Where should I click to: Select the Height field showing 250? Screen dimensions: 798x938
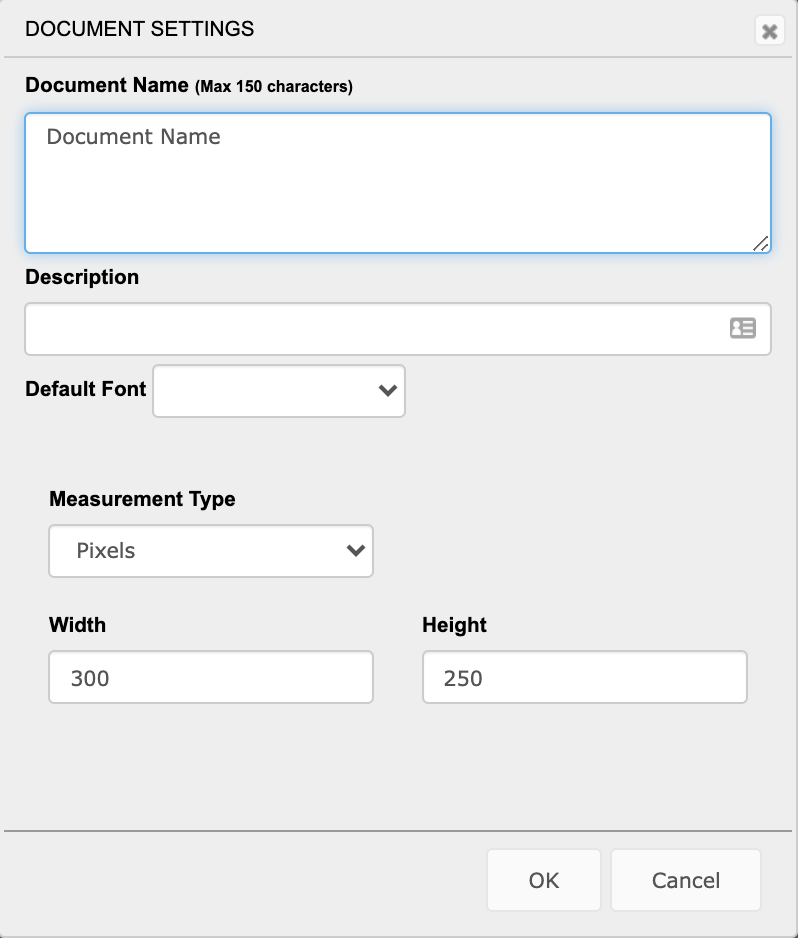coord(584,677)
